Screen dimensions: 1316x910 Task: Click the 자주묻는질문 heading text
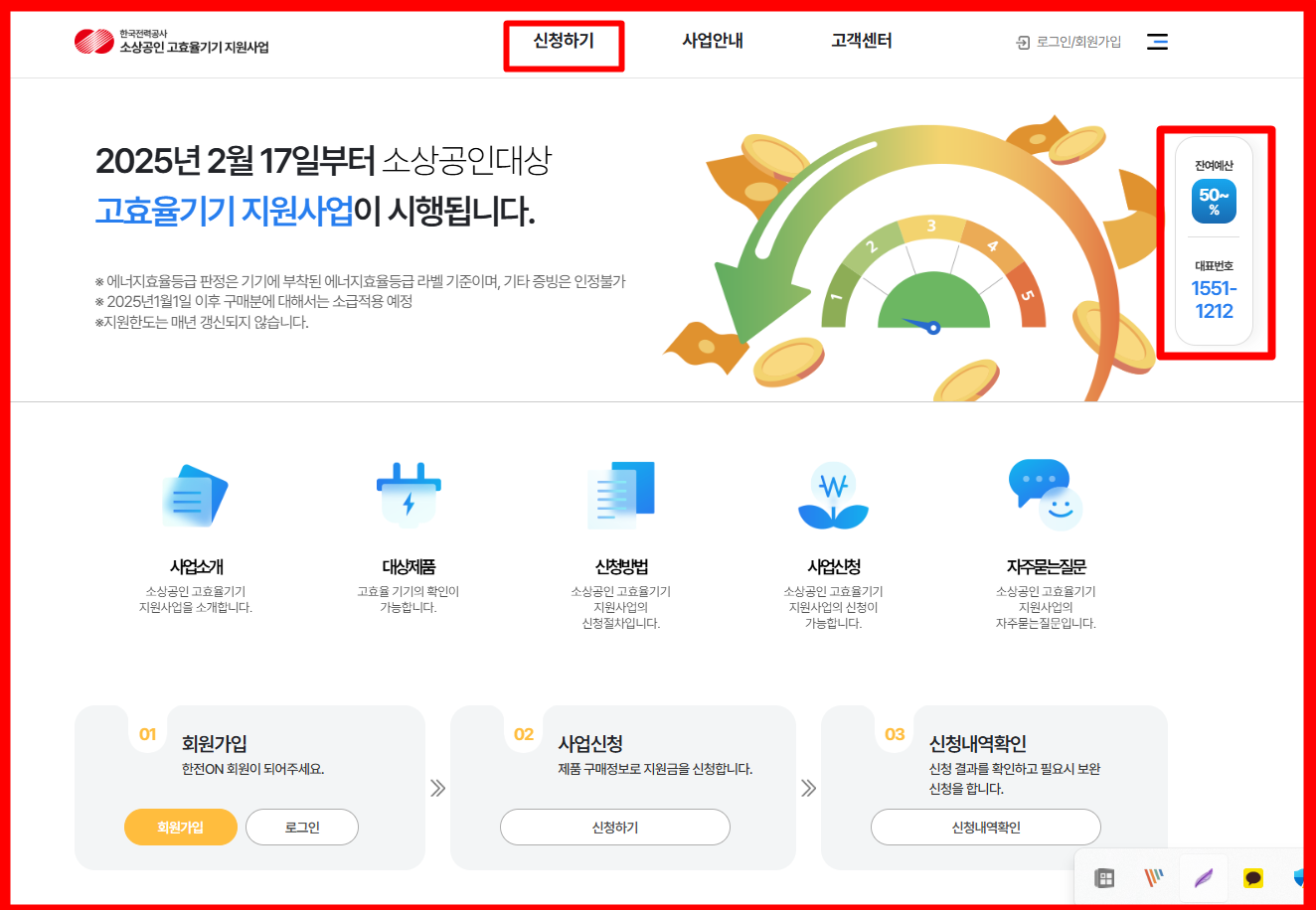[1046, 567]
